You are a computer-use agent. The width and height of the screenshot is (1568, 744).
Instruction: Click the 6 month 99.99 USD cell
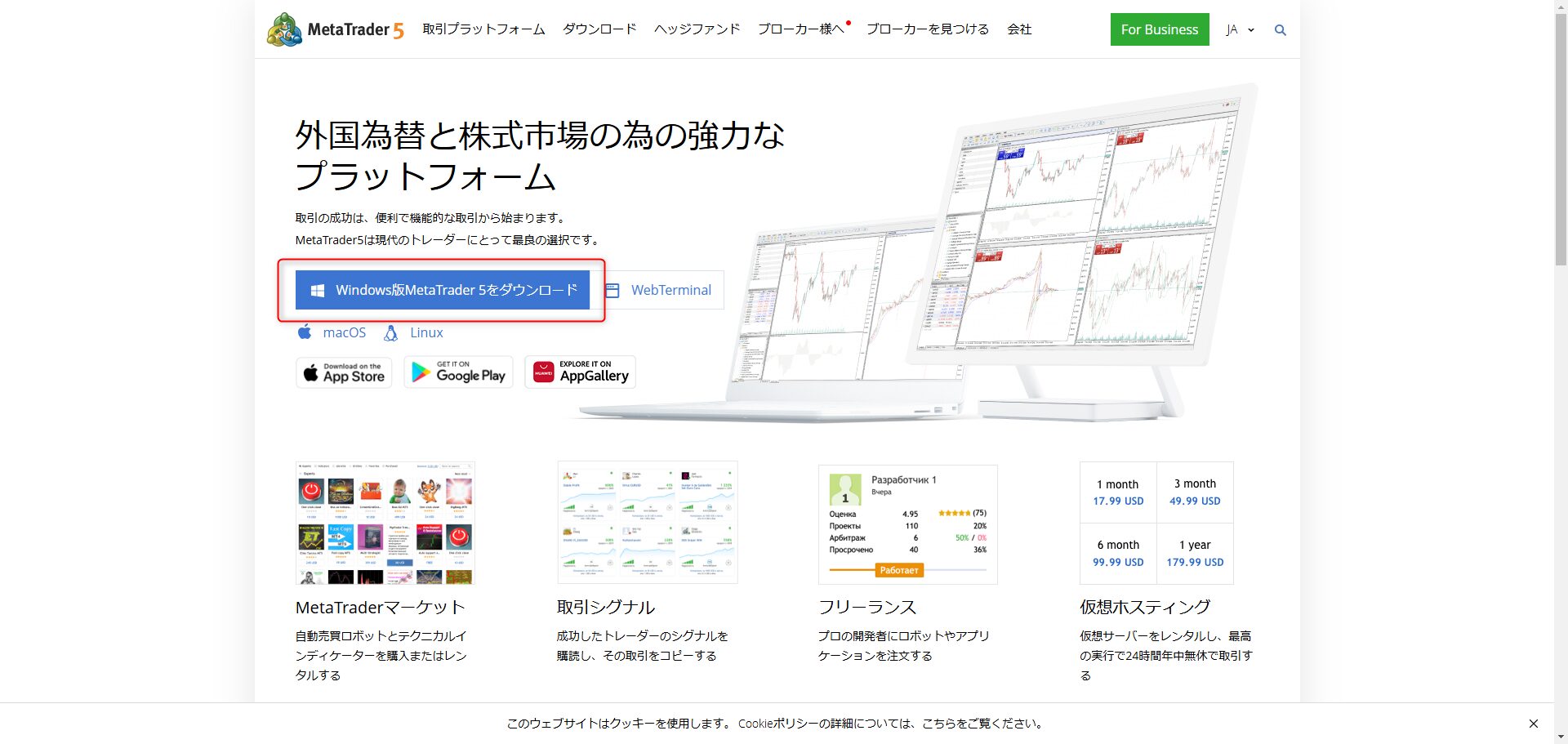[x=1118, y=554]
